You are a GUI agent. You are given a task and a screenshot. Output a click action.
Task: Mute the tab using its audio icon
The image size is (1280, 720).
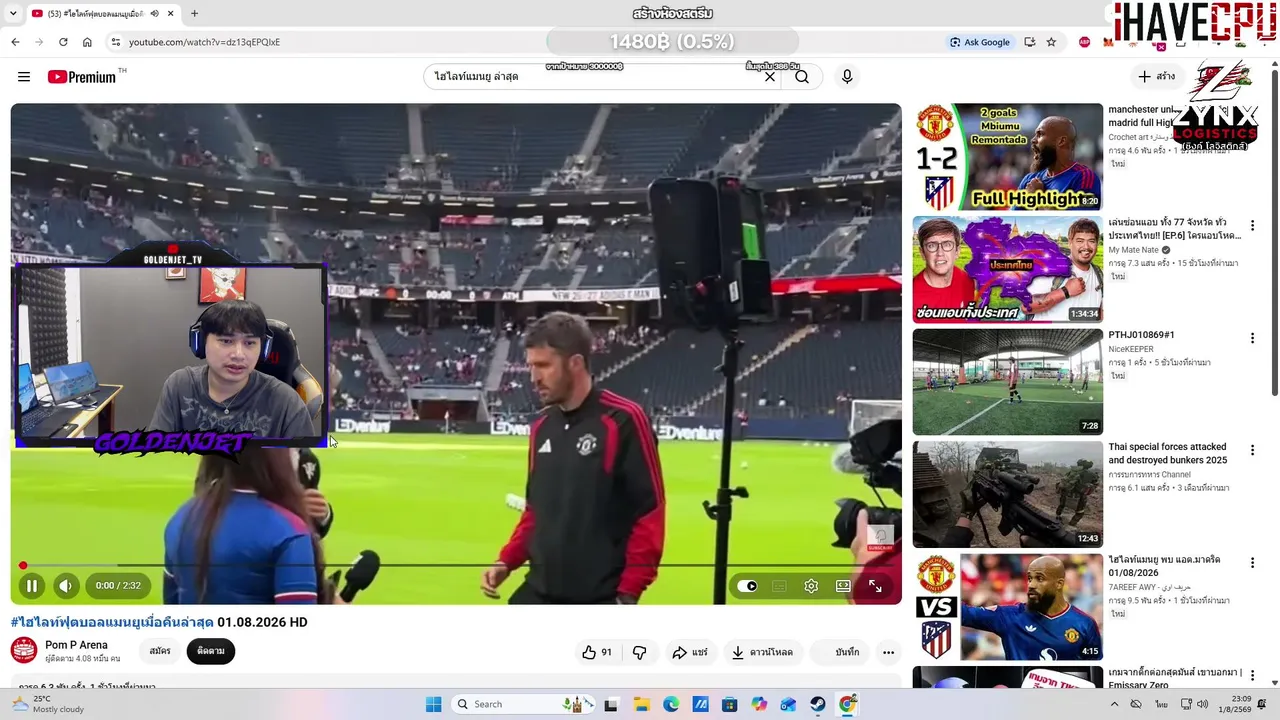point(153,14)
